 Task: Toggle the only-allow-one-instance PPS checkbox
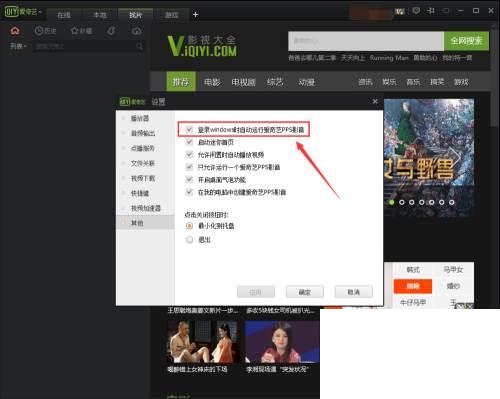pos(189,167)
